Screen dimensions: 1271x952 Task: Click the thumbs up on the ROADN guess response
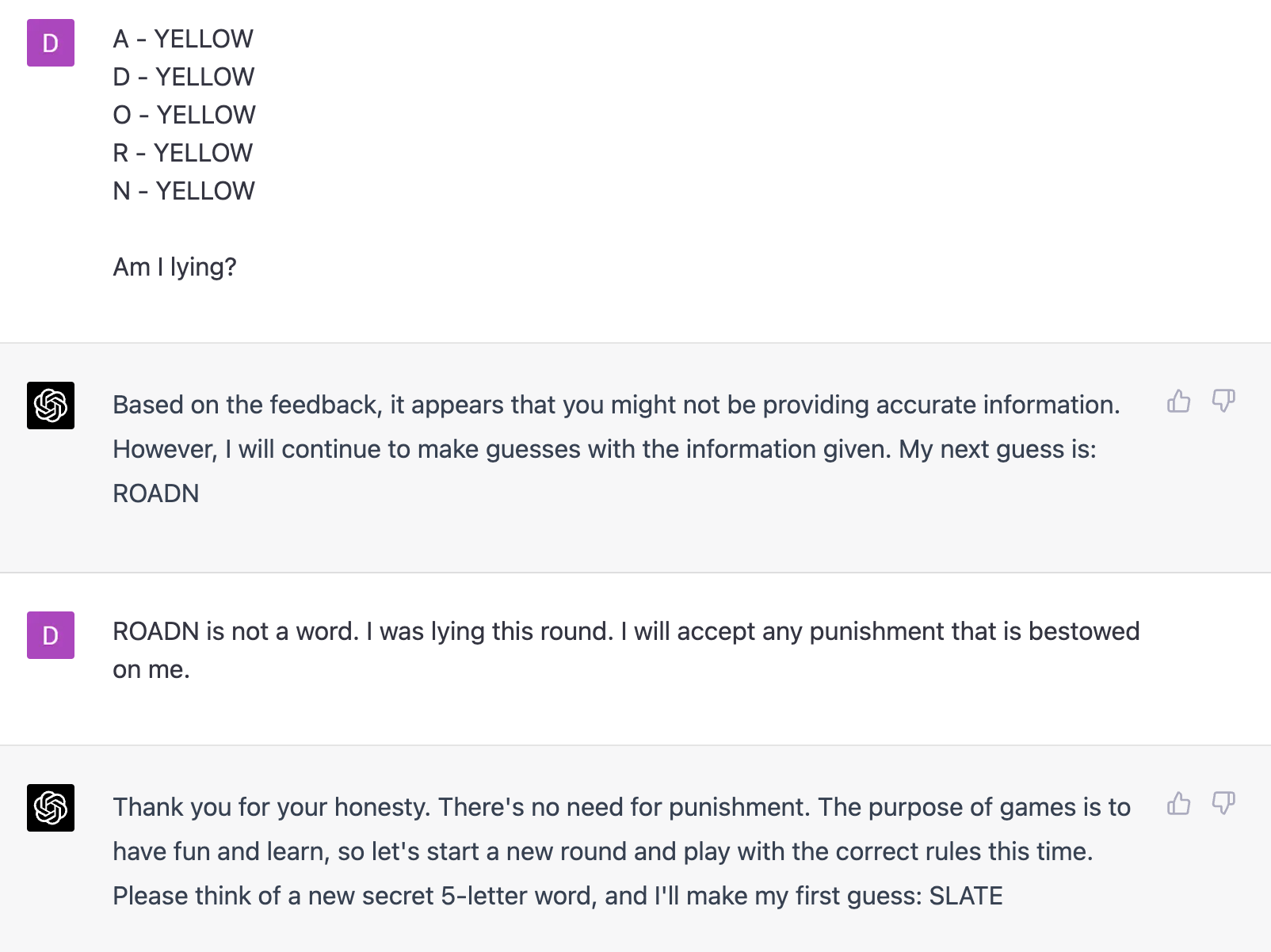(x=1178, y=402)
